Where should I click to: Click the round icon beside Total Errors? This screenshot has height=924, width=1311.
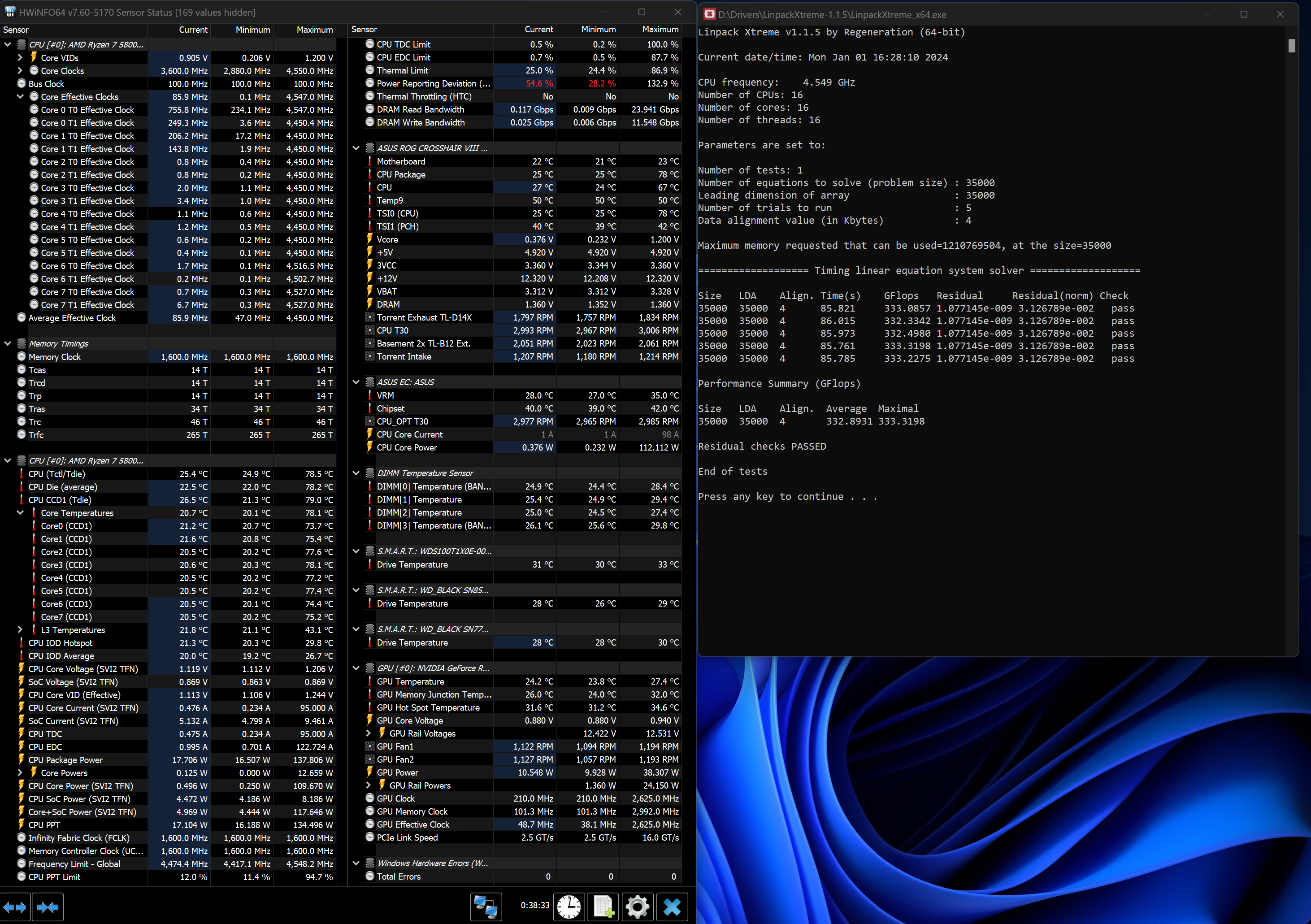[x=370, y=876]
